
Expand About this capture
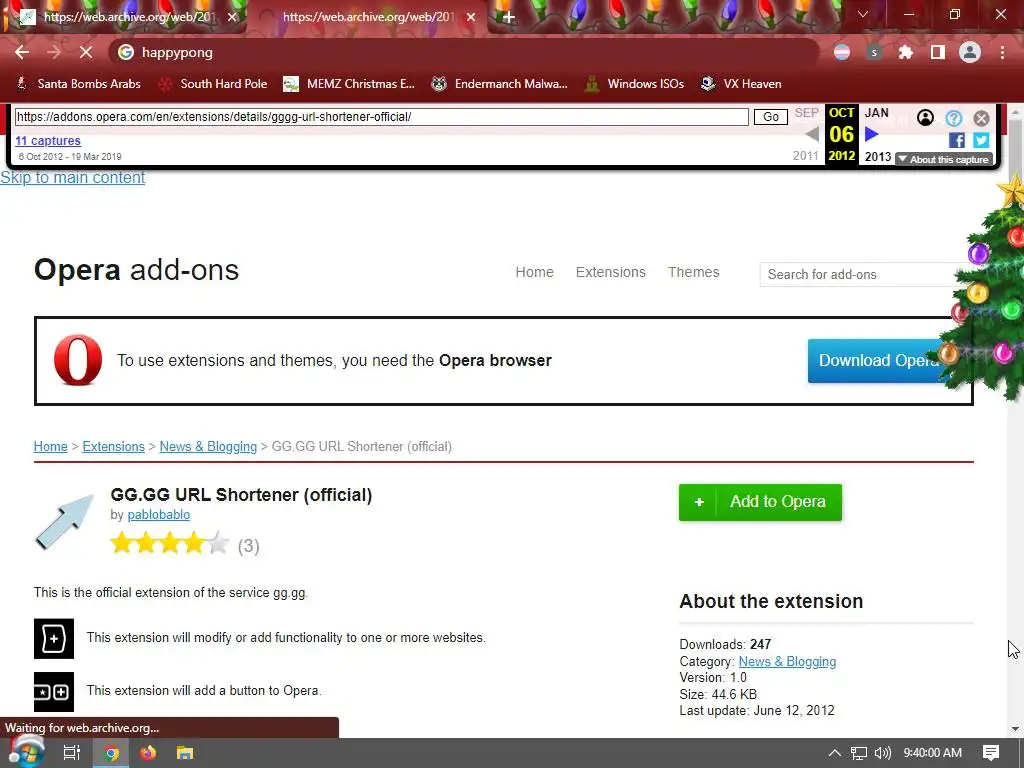pyautogui.click(x=944, y=159)
